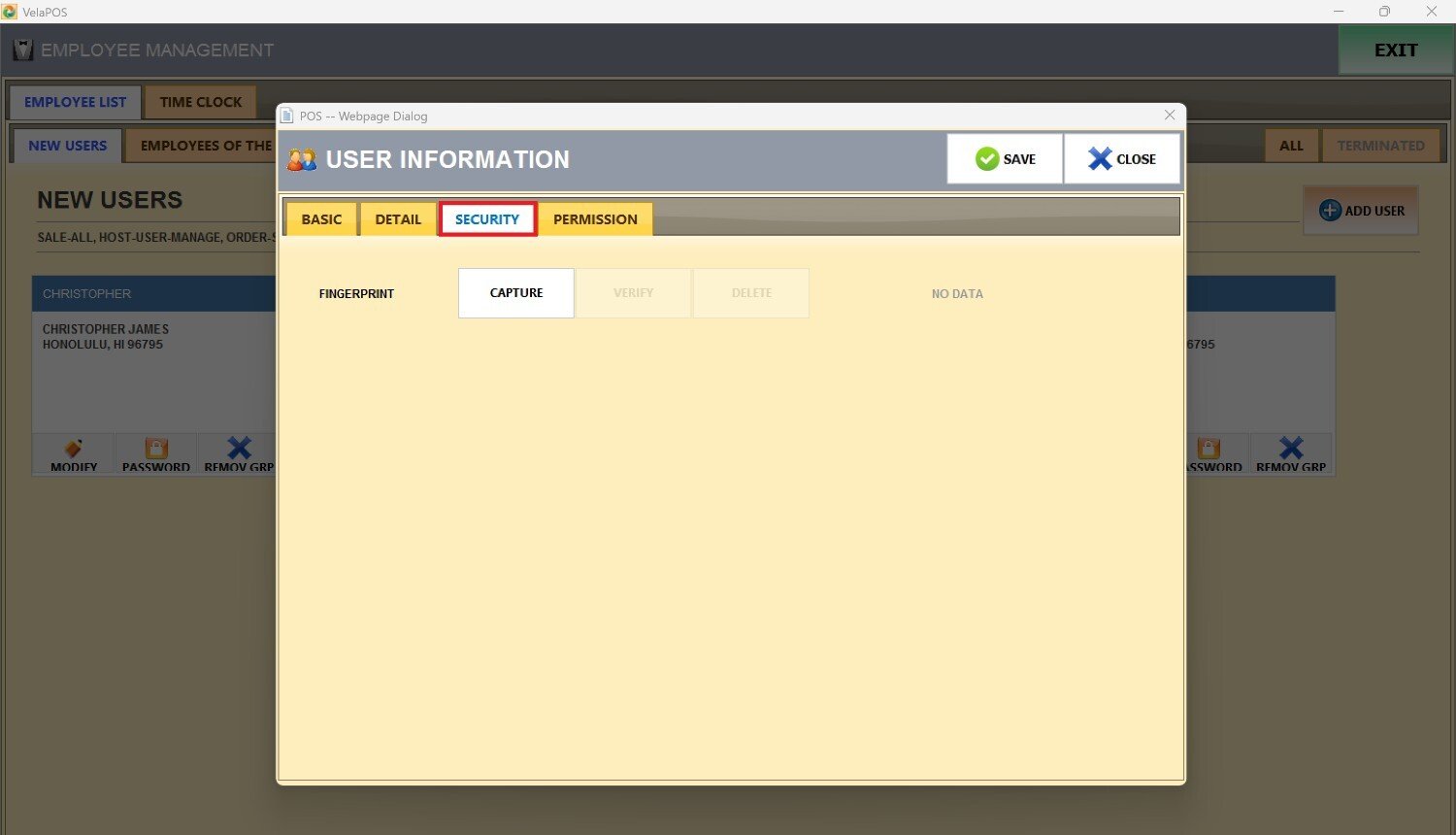The image size is (1456, 835).
Task: Show Terminated employees filter
Action: pyautogui.click(x=1380, y=146)
